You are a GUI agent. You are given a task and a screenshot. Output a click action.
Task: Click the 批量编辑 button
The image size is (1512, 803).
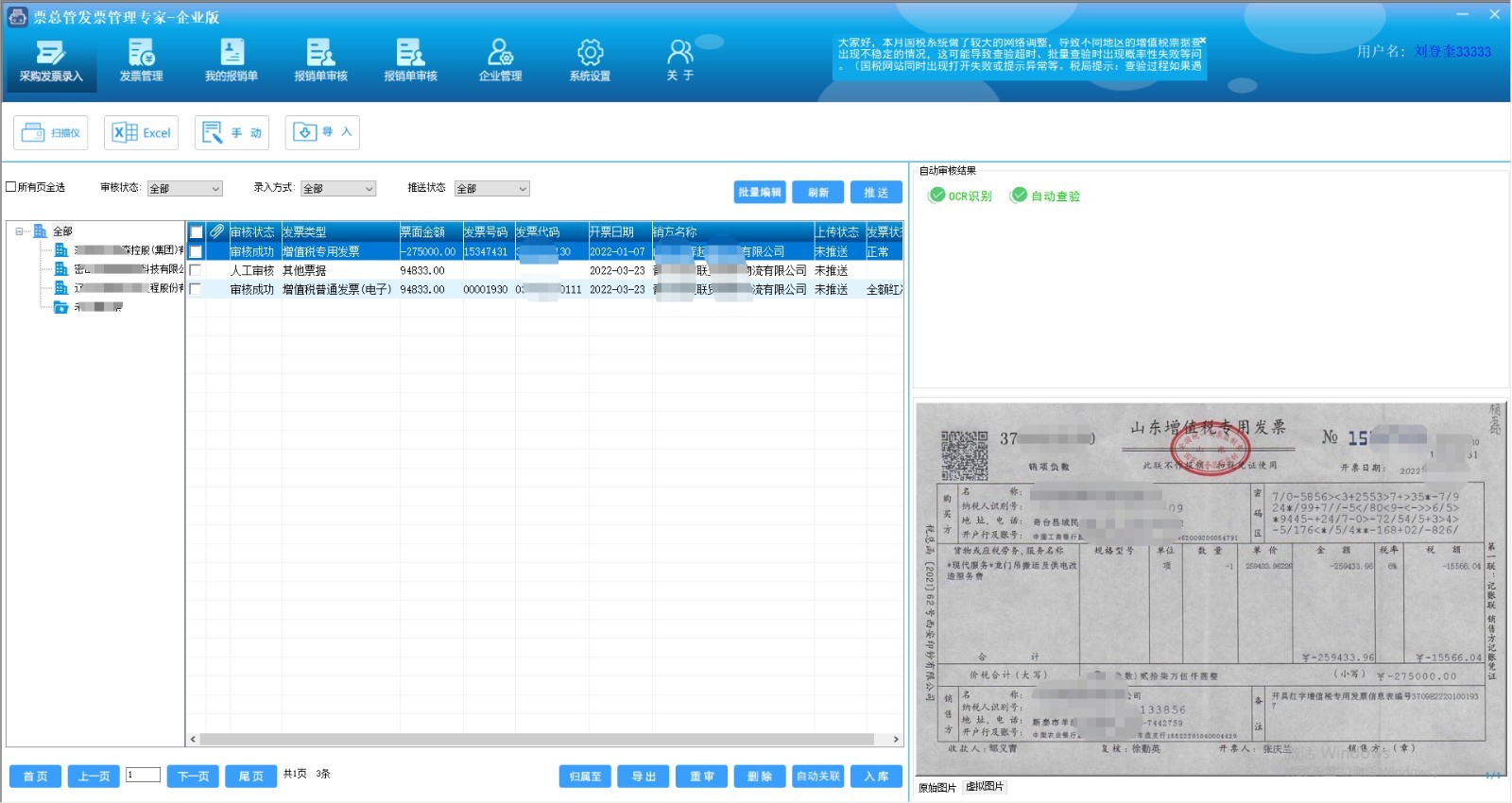760,193
